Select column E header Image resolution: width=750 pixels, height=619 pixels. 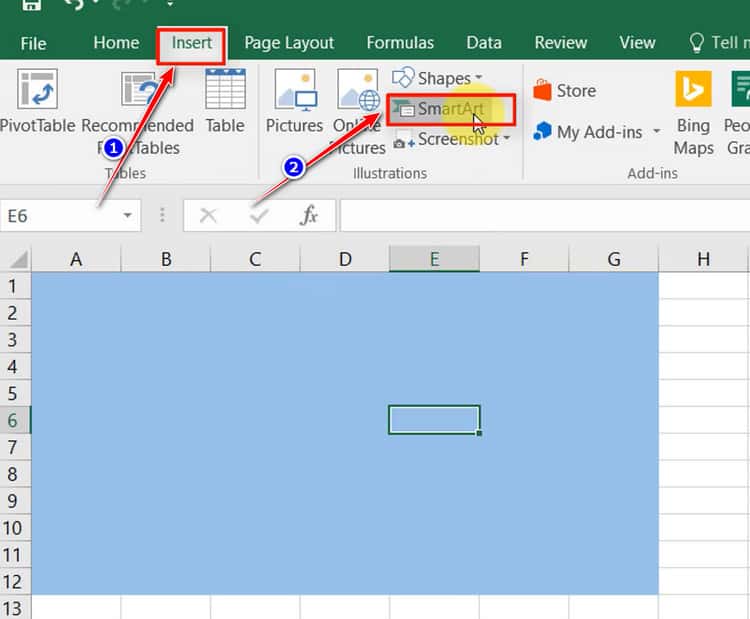(434, 259)
